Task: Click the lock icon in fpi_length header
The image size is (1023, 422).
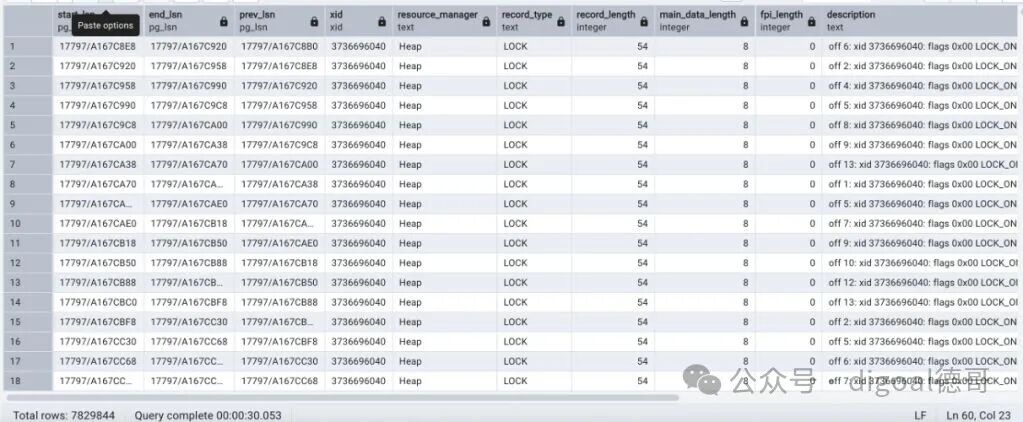Action: click(812, 22)
